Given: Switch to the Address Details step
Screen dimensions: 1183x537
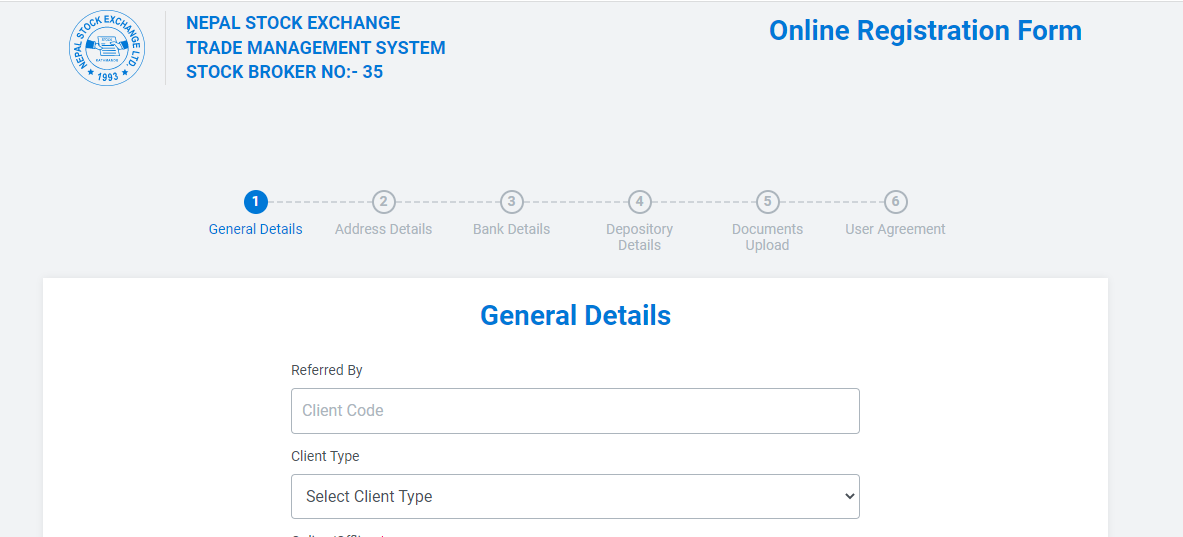Looking at the screenshot, I should click(x=383, y=229).
